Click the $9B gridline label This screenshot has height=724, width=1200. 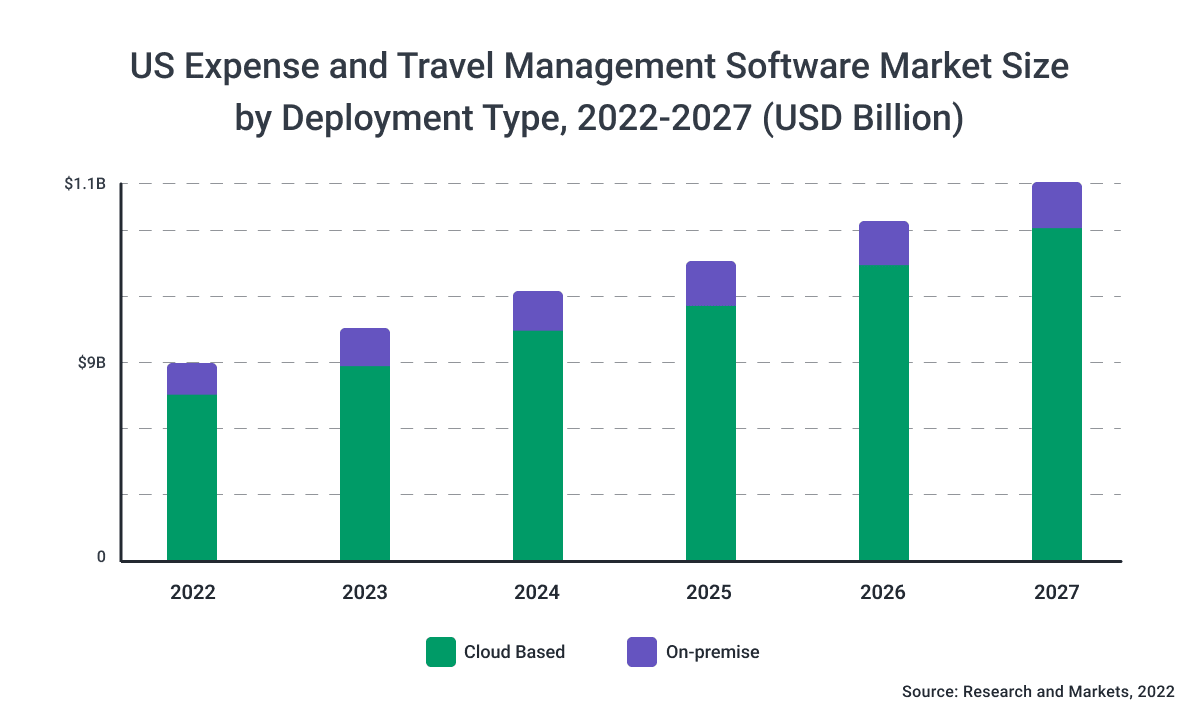pos(88,364)
